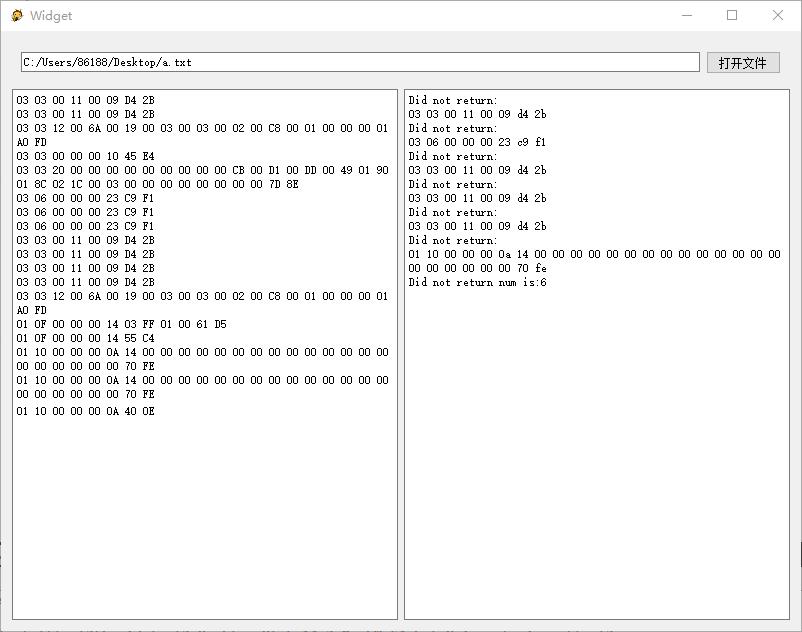Screen dimensions: 802x632
Task: Select line '03 03 00 00 00 10 45 E4'
Action: click(85, 156)
